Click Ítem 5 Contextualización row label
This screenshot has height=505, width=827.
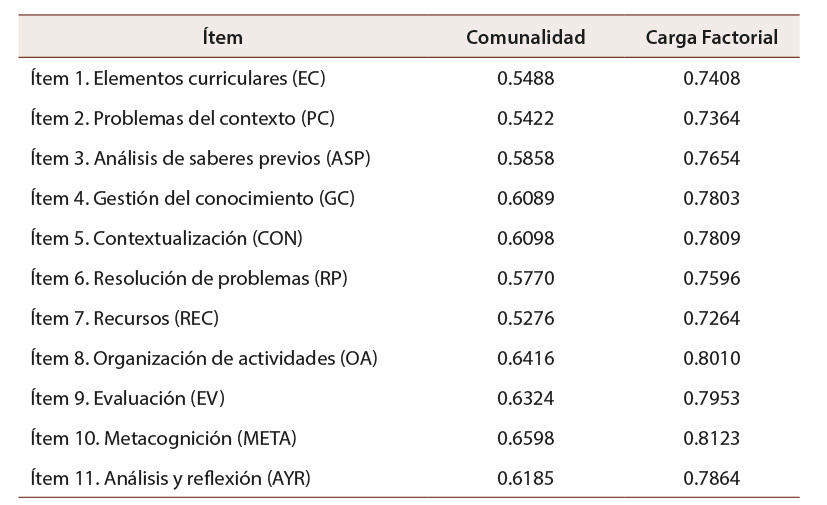(166, 238)
